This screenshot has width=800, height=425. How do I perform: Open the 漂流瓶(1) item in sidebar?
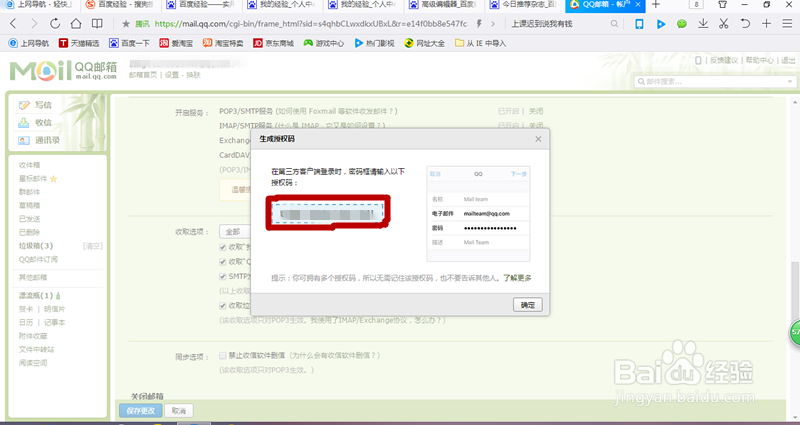click(x=36, y=295)
